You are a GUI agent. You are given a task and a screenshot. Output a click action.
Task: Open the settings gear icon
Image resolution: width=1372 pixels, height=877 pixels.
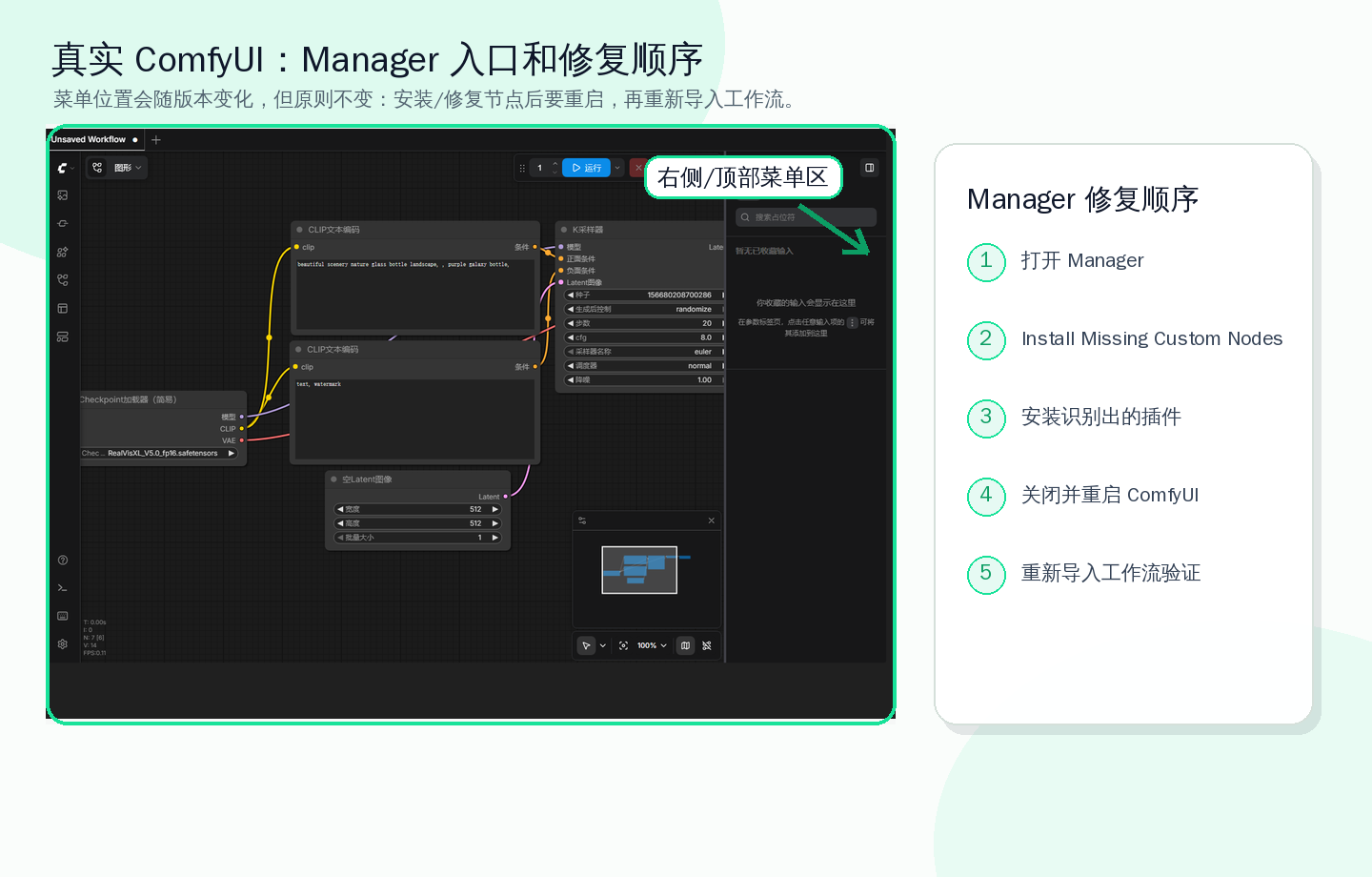[x=62, y=644]
